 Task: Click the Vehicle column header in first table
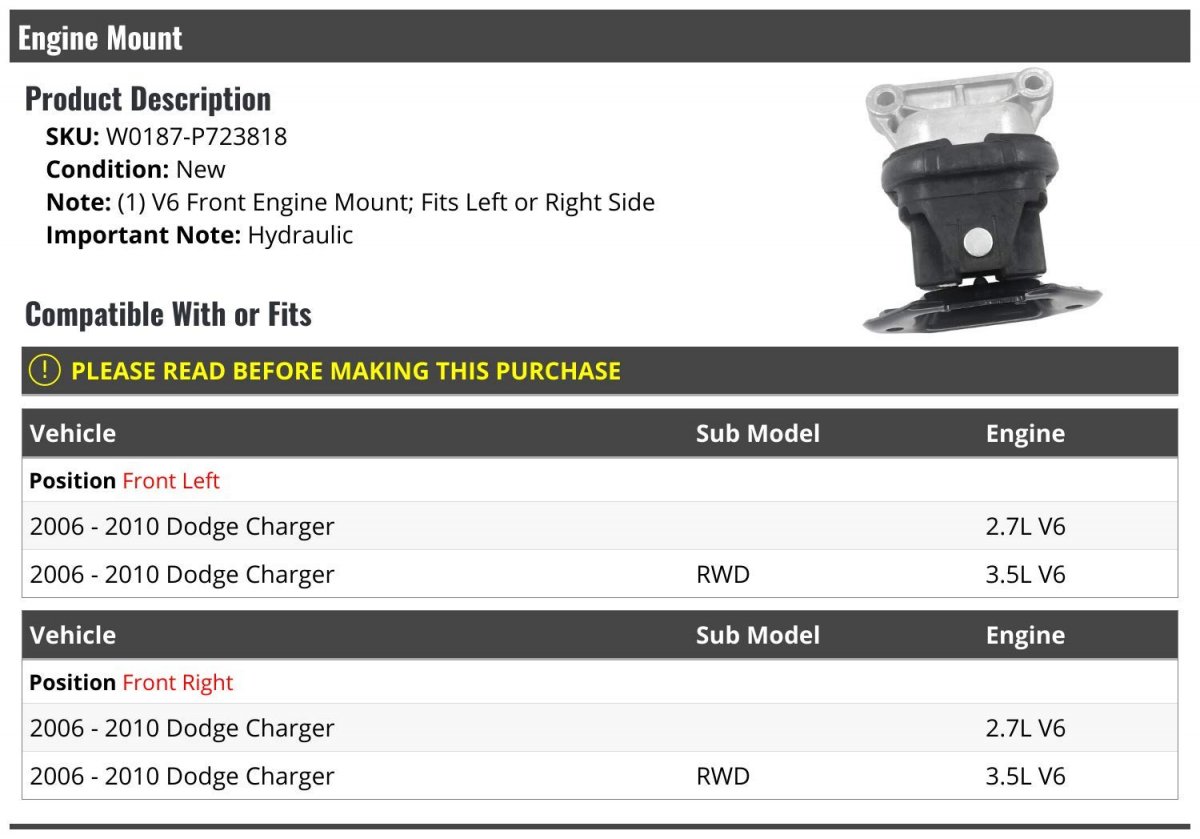click(x=73, y=433)
